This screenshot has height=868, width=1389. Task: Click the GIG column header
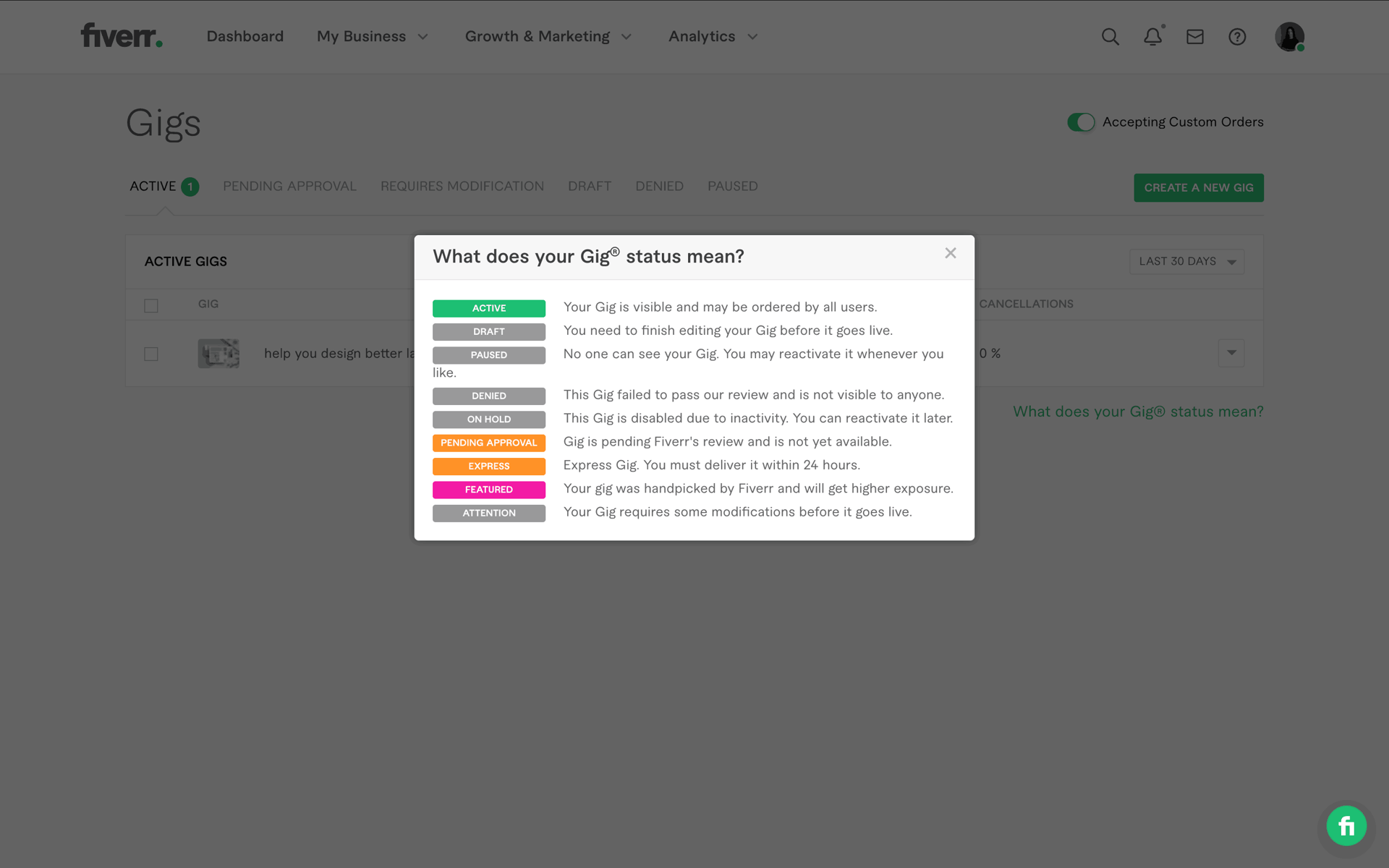point(208,304)
